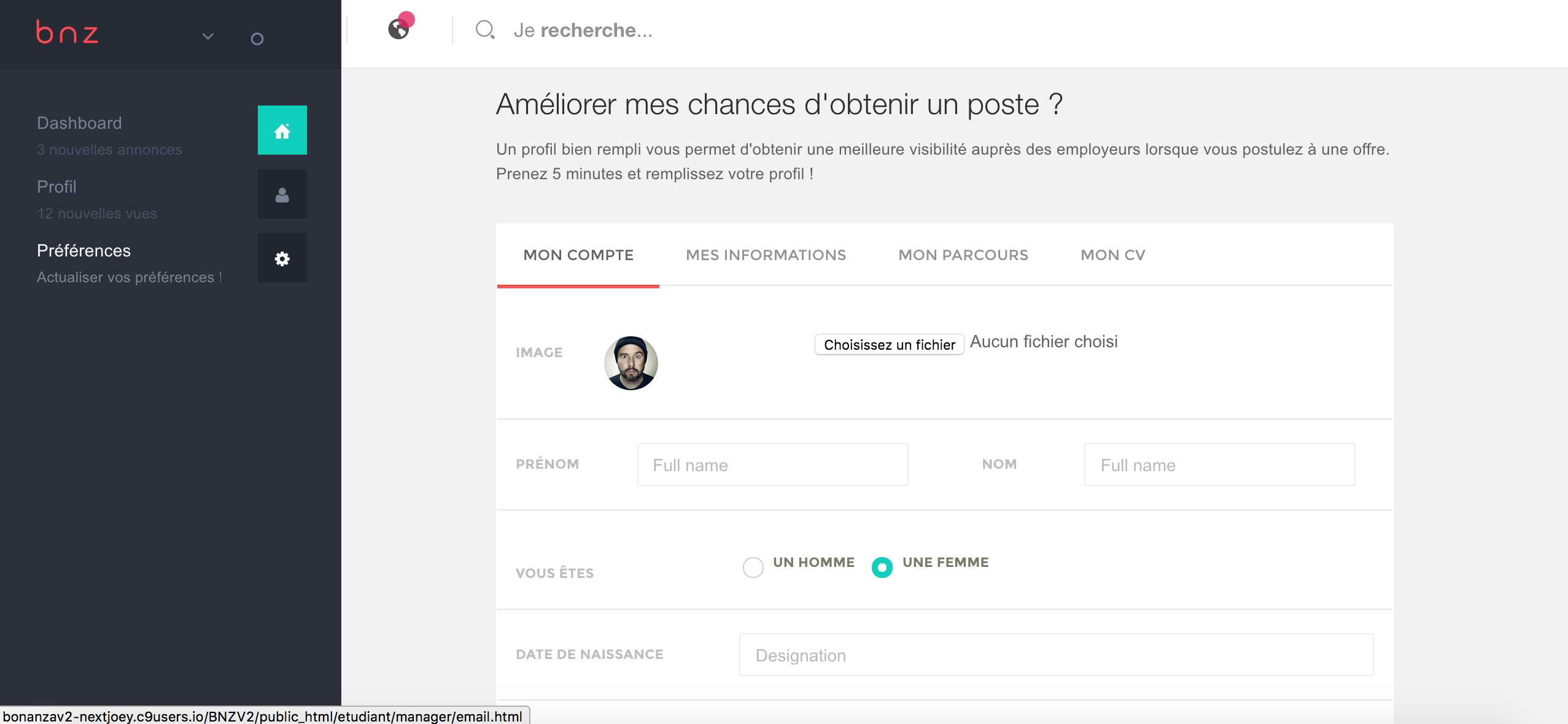1568x724 pixels.
Task: Click the circle toggle icon in sidebar header
Action: coord(257,39)
